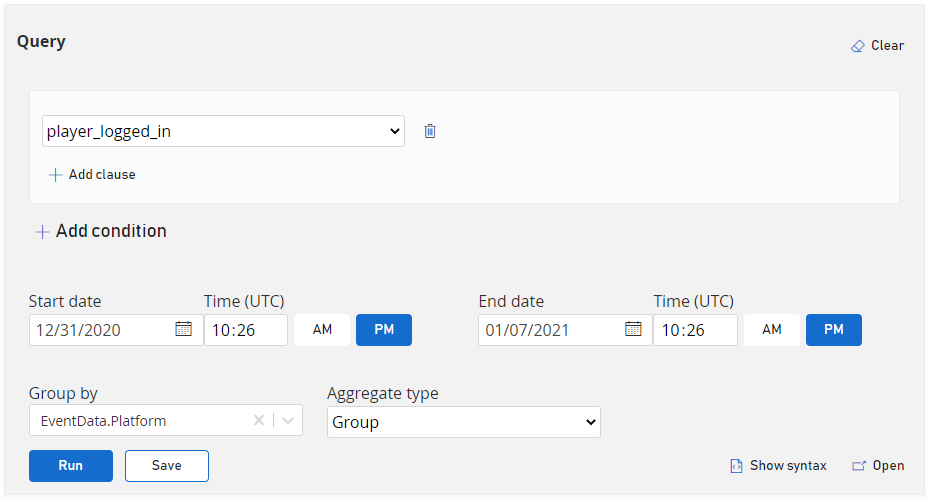Image resolution: width=931 pixels, height=501 pixels.
Task: Click the plus icon beside Add clause
Action: click(x=55, y=175)
